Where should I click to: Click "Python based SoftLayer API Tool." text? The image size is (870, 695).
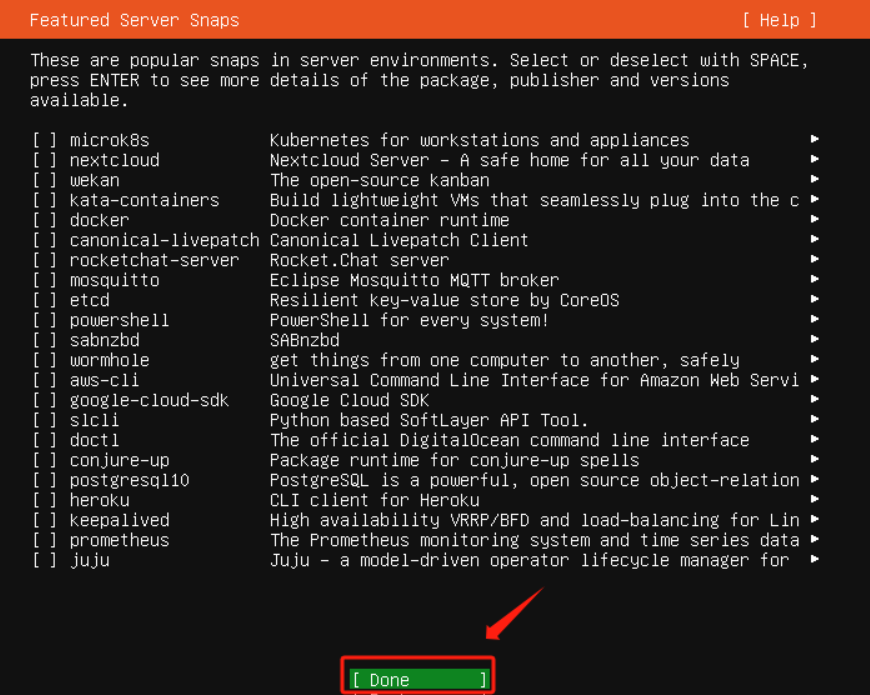pyautogui.click(x=429, y=420)
